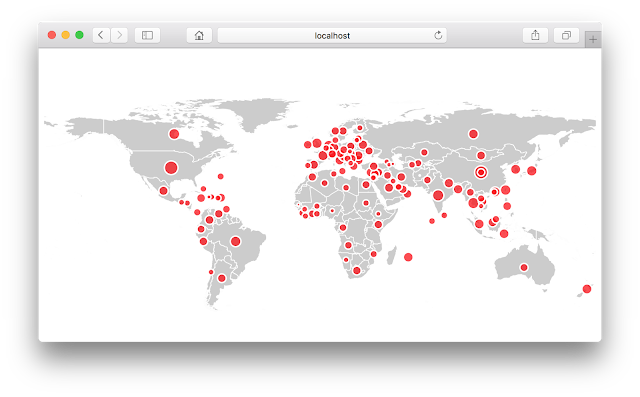Click the localhost address bar
The height and width of the screenshot is (397, 640).
332,35
